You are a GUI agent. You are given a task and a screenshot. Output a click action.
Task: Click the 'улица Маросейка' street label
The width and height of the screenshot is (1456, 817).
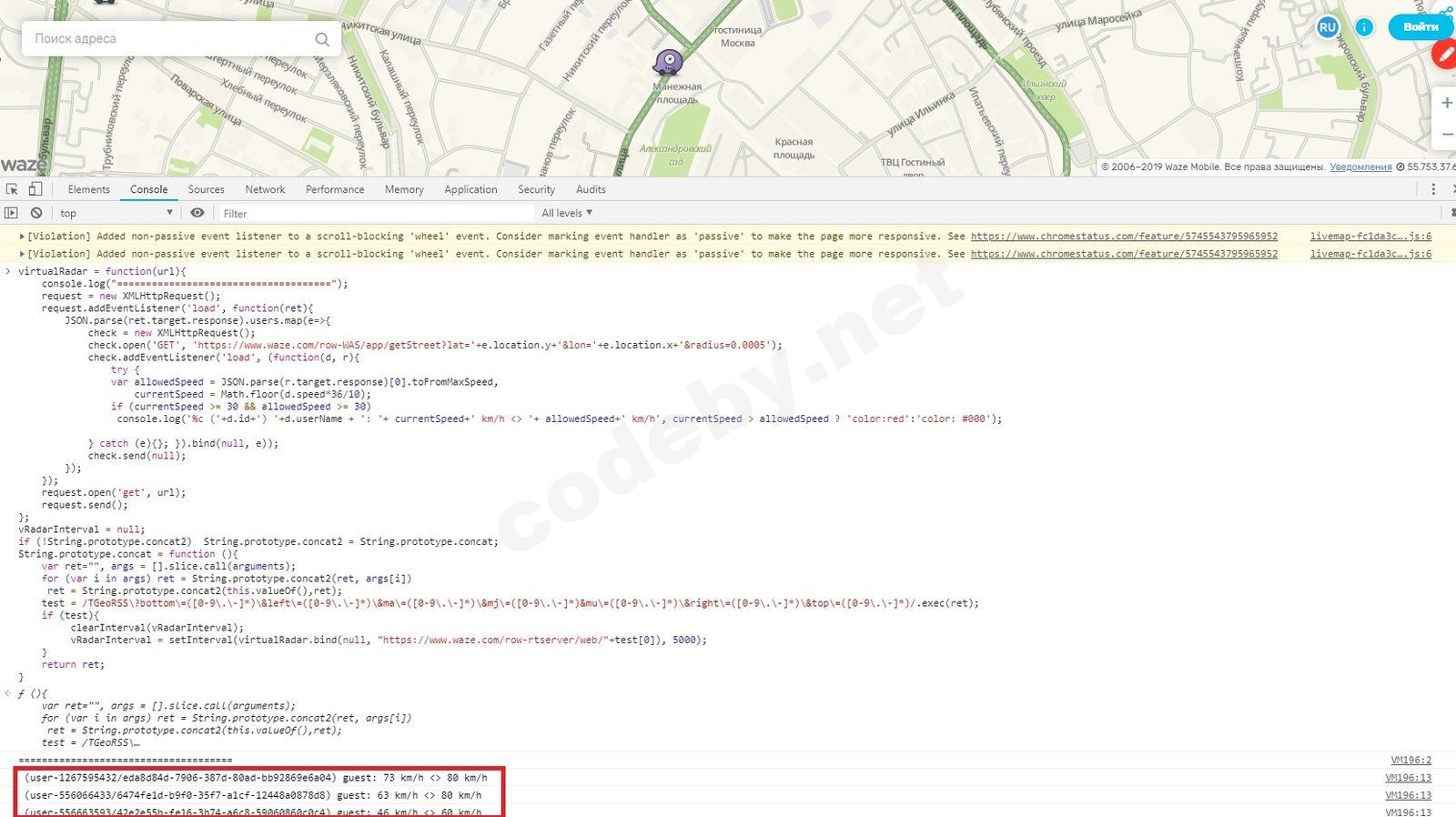click(1098, 21)
